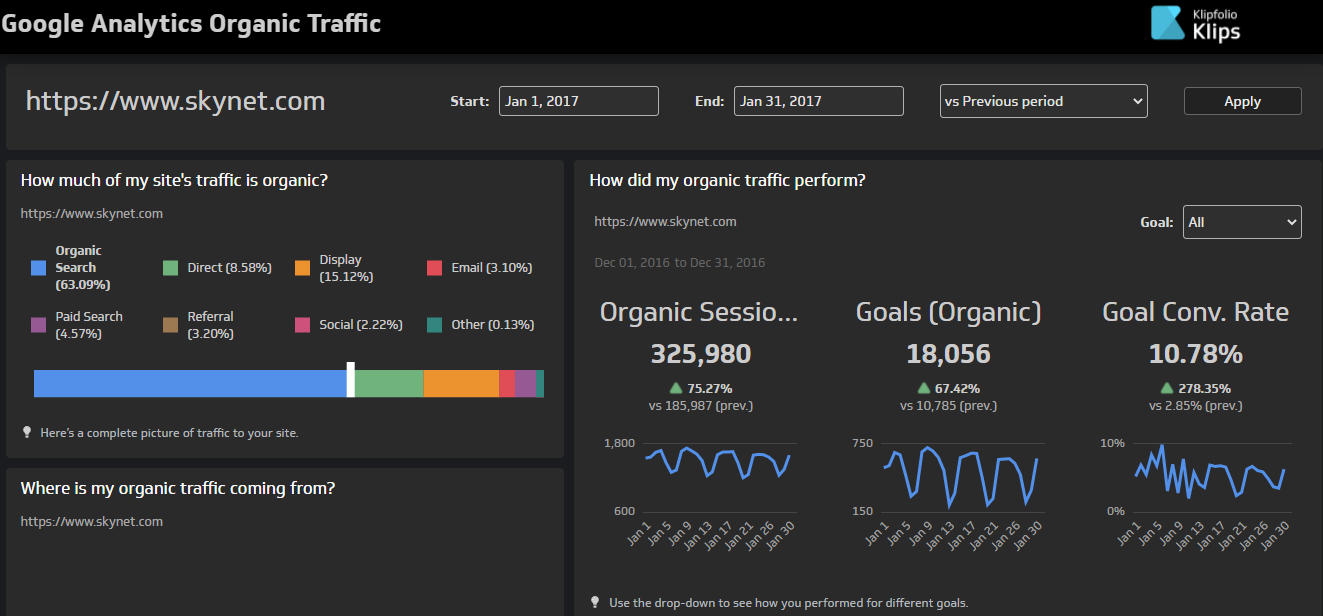Click the 'Google Analytics Organic Traffic' title
1323x616 pixels.
[x=191, y=23]
